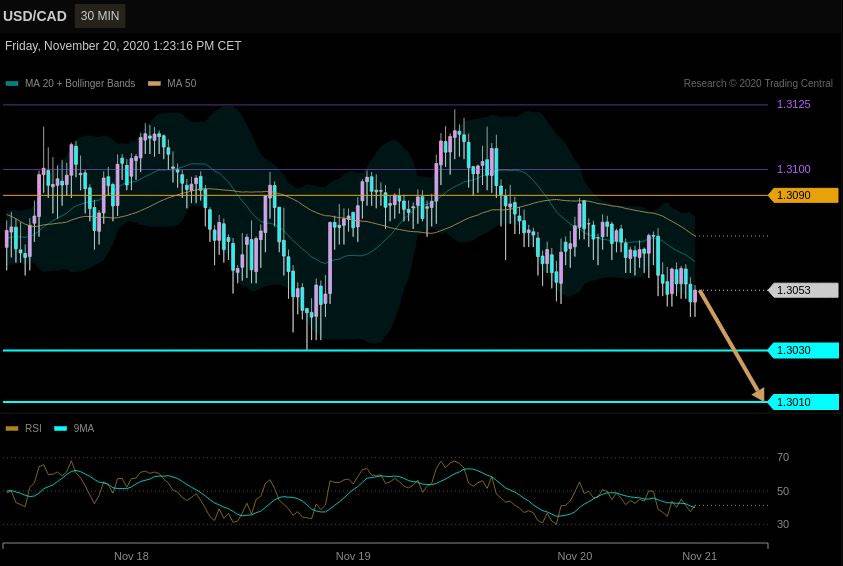
Task: Click the RSI 70 level label
Action: [x=783, y=457]
